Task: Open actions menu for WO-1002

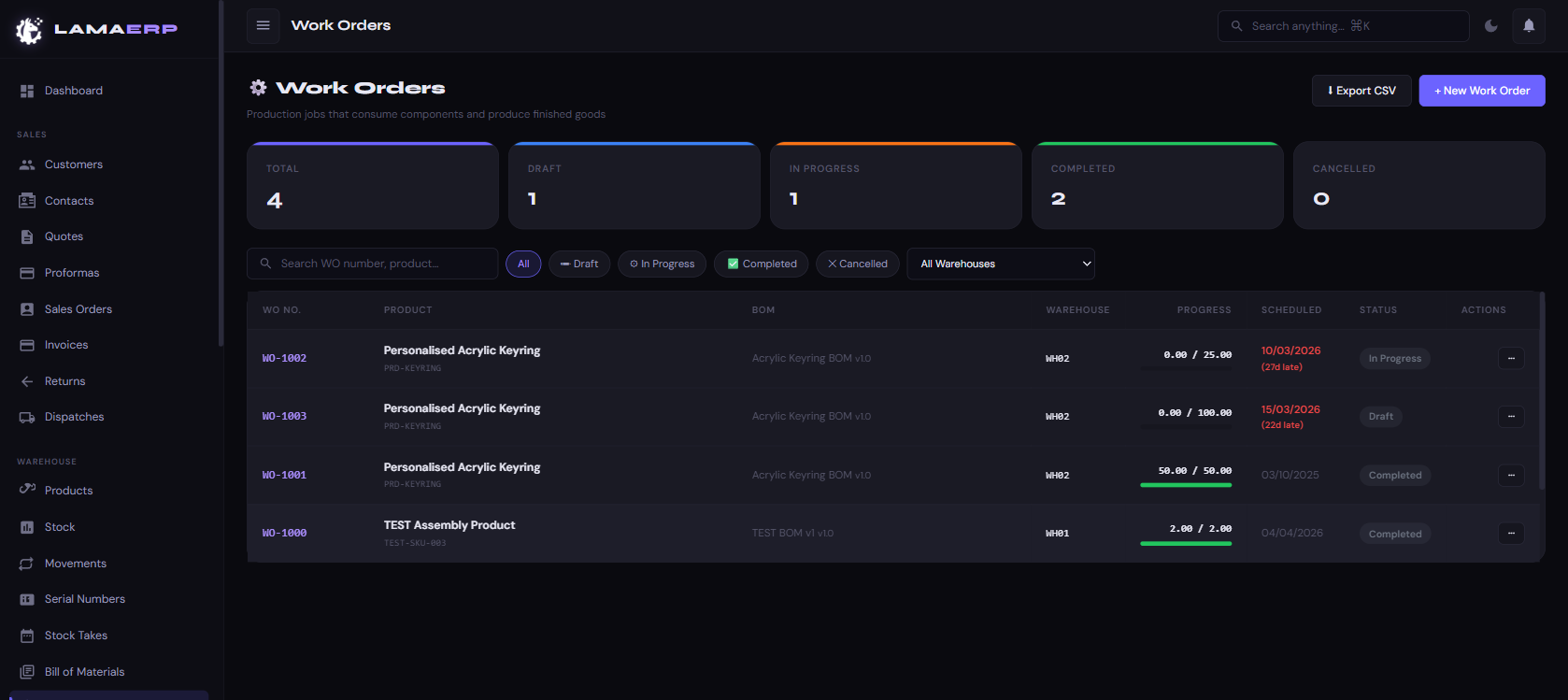Action: coord(1510,359)
